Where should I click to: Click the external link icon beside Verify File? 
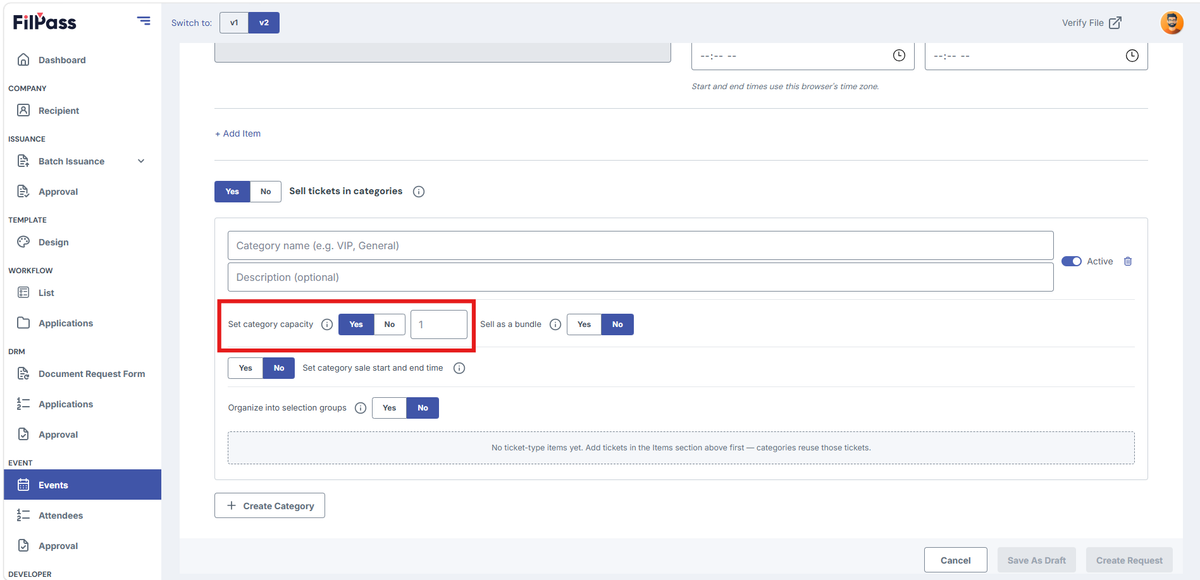[1115, 23]
